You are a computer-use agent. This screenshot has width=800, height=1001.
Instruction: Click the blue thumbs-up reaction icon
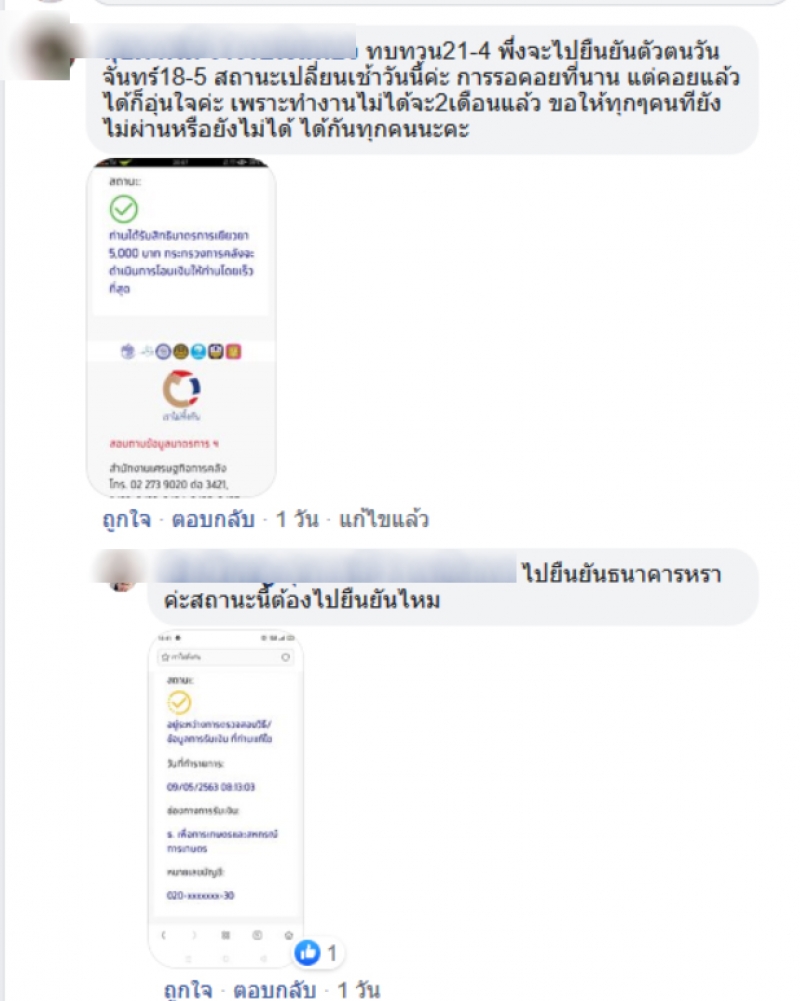(307, 952)
